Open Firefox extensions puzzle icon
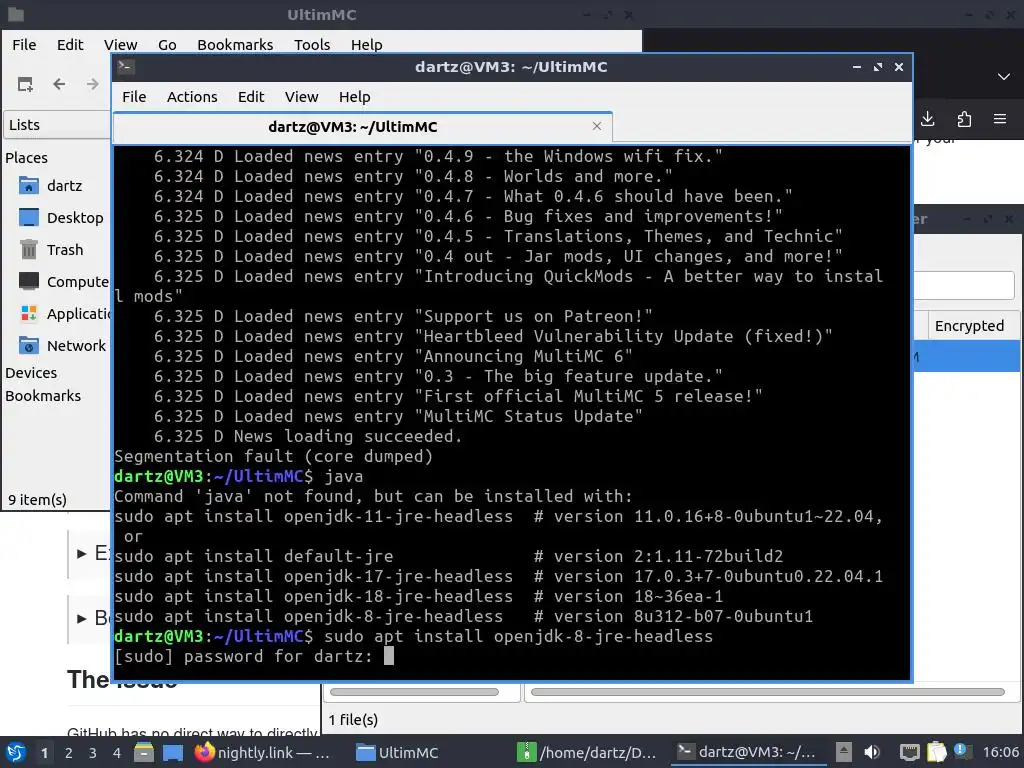The image size is (1024, 768). click(964, 119)
